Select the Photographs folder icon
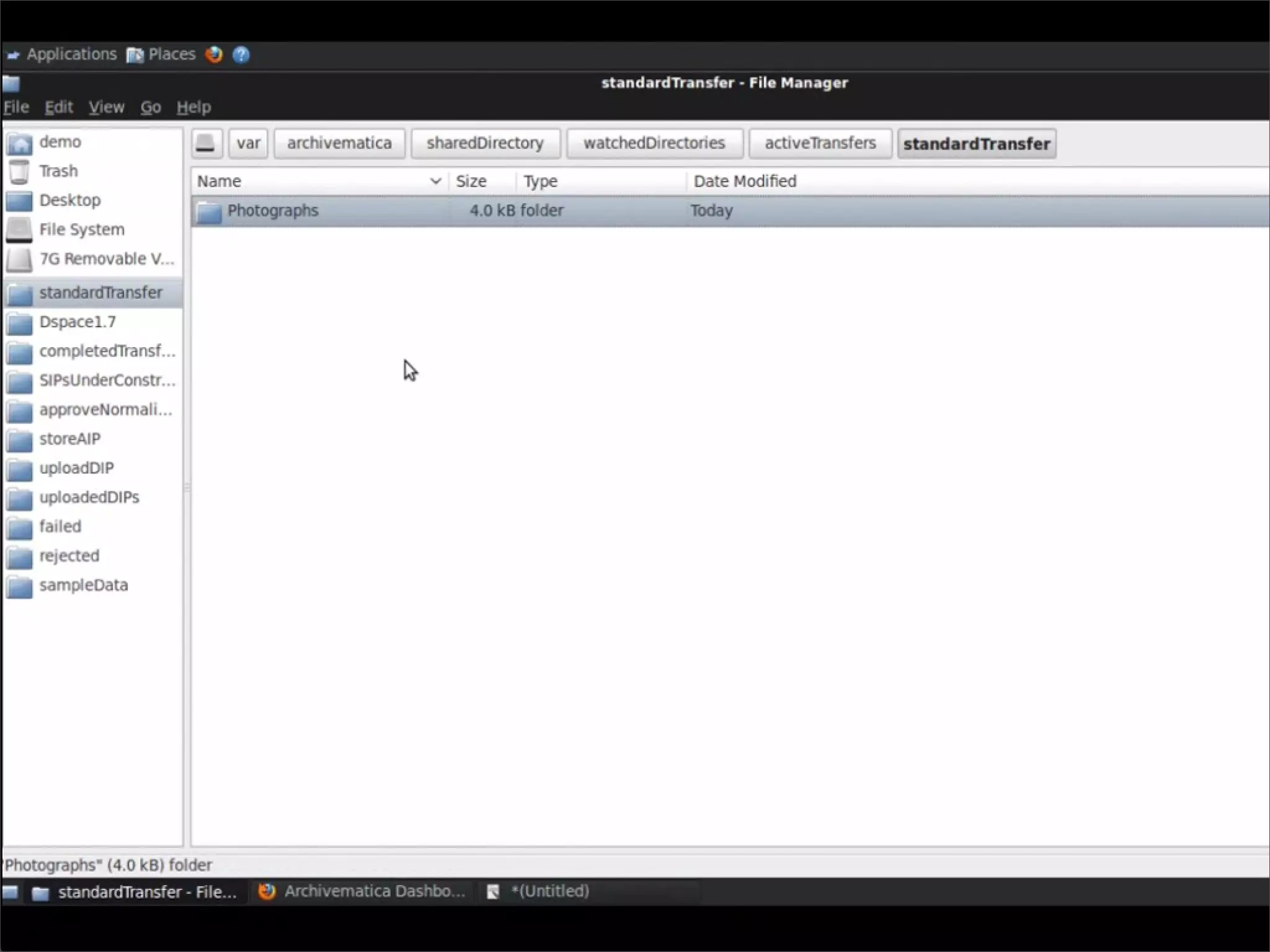The width and height of the screenshot is (1270, 952). pyautogui.click(x=209, y=211)
